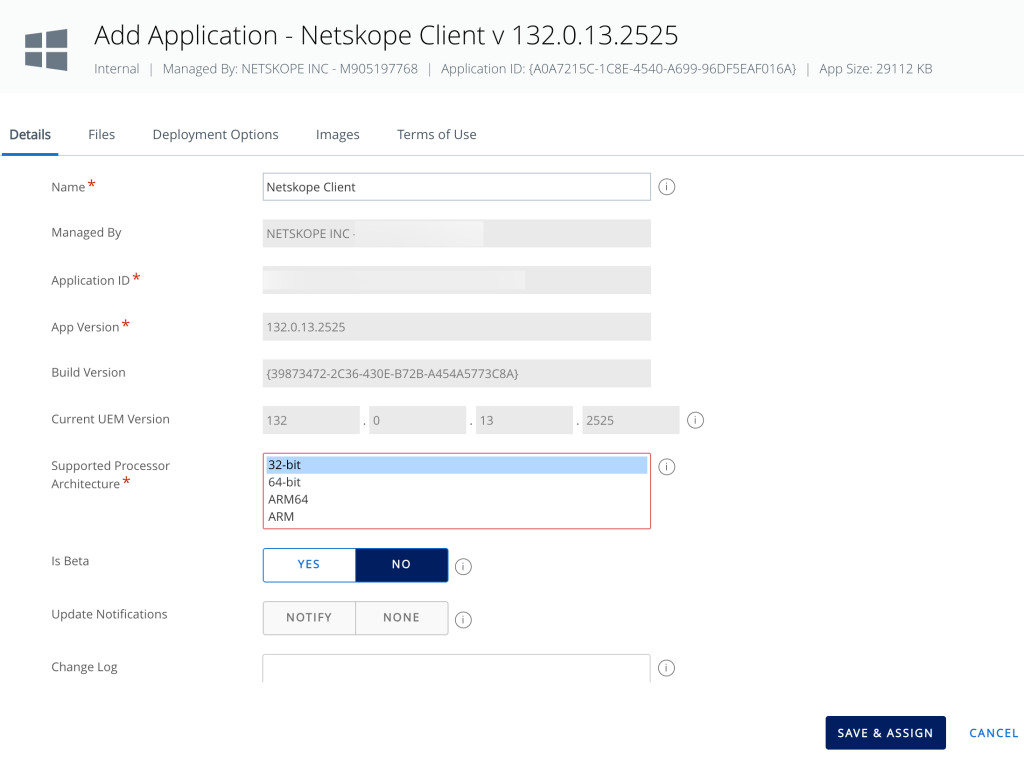
Task: Click the page title Add Application text
Action: 386,35
